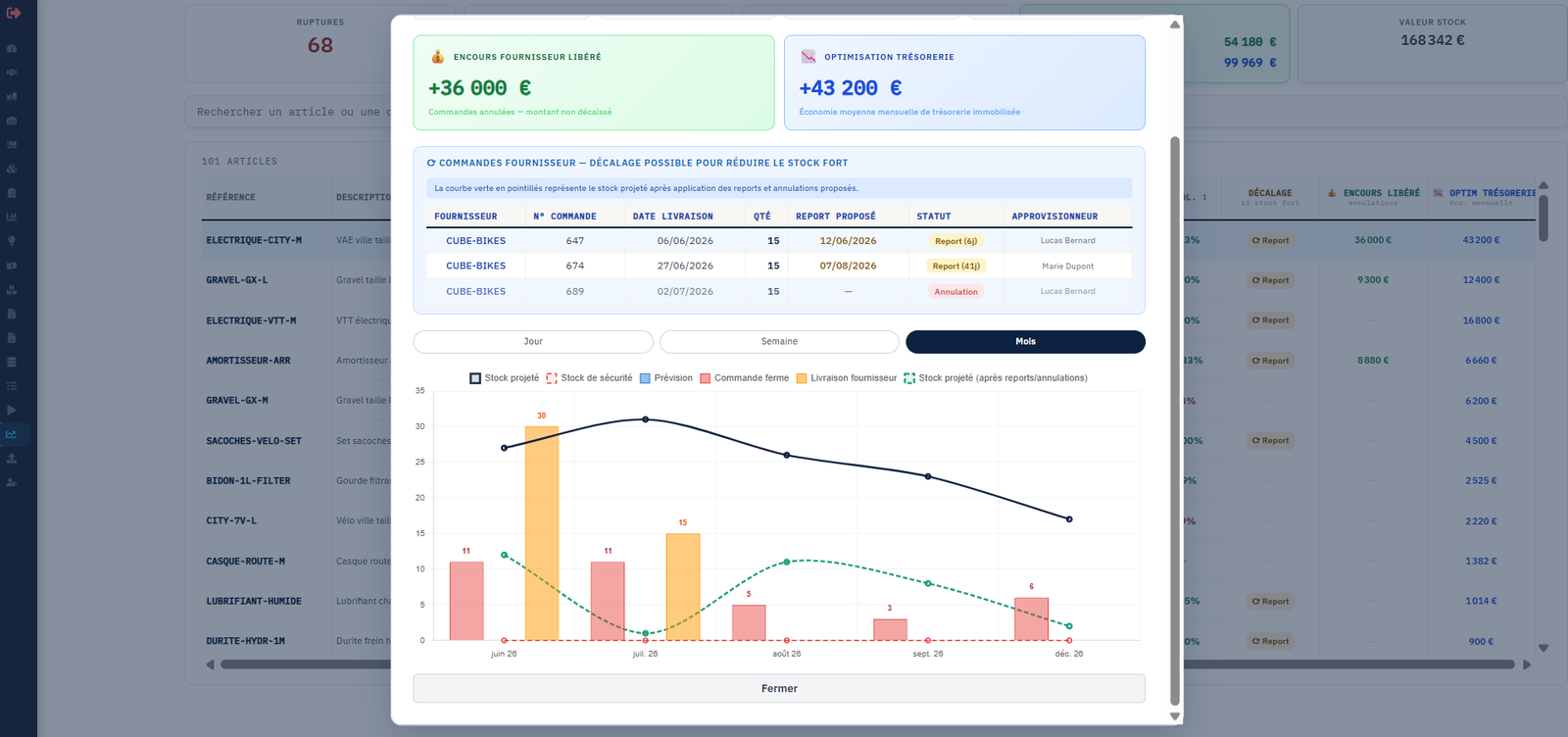Viewport: 1568px width, 737px height.
Task: Click the orange 15 delivery bar in chart
Action: 683,586
